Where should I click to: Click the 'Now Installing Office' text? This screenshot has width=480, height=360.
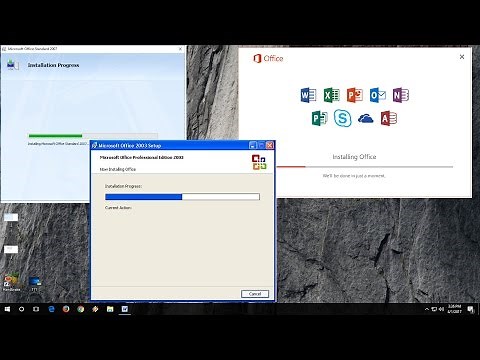(x=118, y=169)
